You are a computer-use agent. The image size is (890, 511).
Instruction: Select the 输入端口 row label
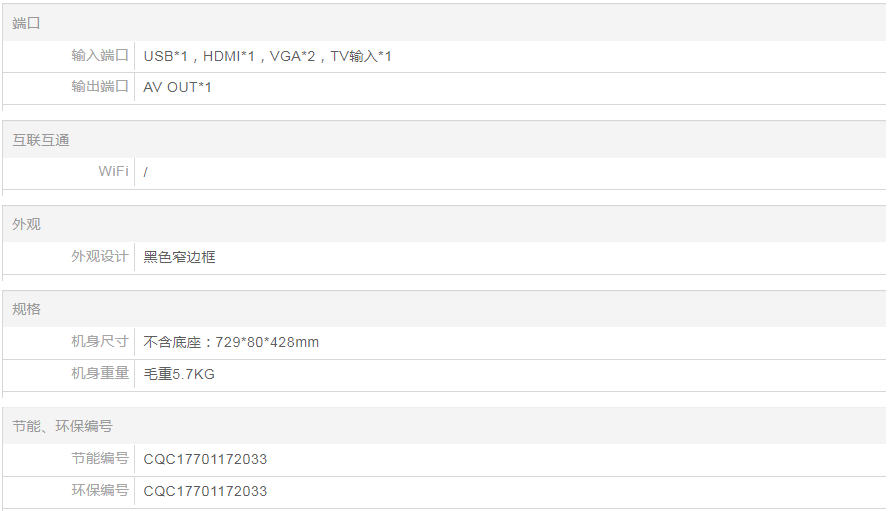pos(100,56)
